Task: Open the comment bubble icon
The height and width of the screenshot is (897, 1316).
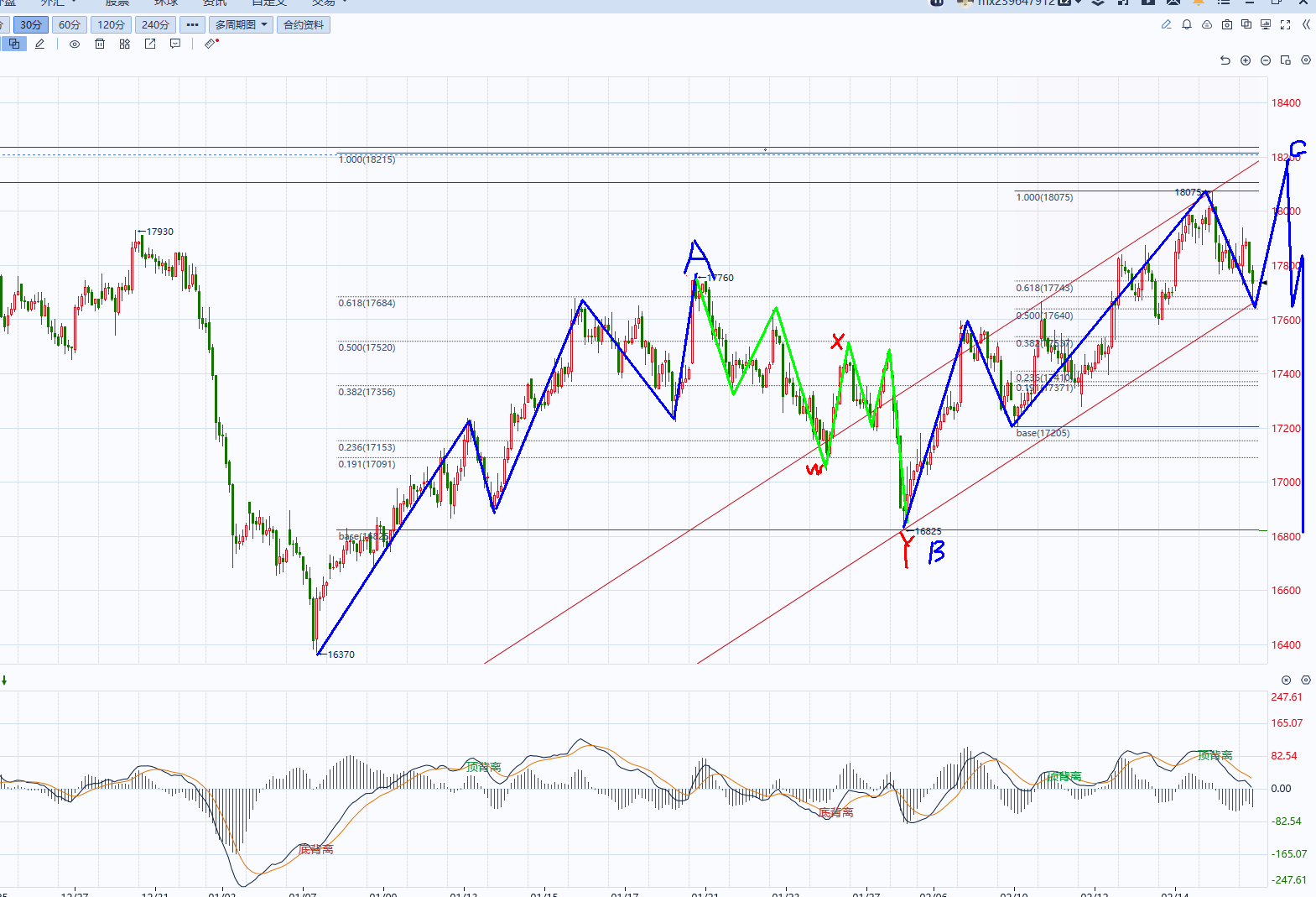Action: (x=175, y=44)
